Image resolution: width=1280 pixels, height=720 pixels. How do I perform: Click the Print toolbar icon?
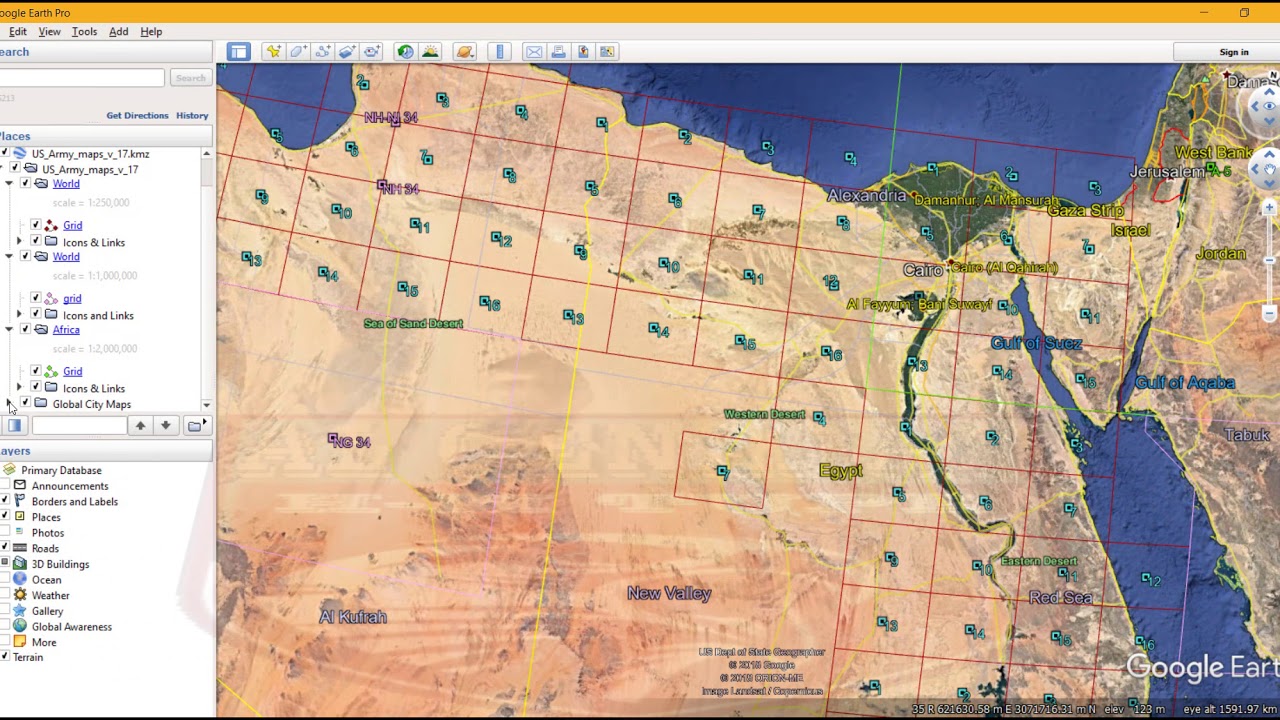[x=558, y=52]
